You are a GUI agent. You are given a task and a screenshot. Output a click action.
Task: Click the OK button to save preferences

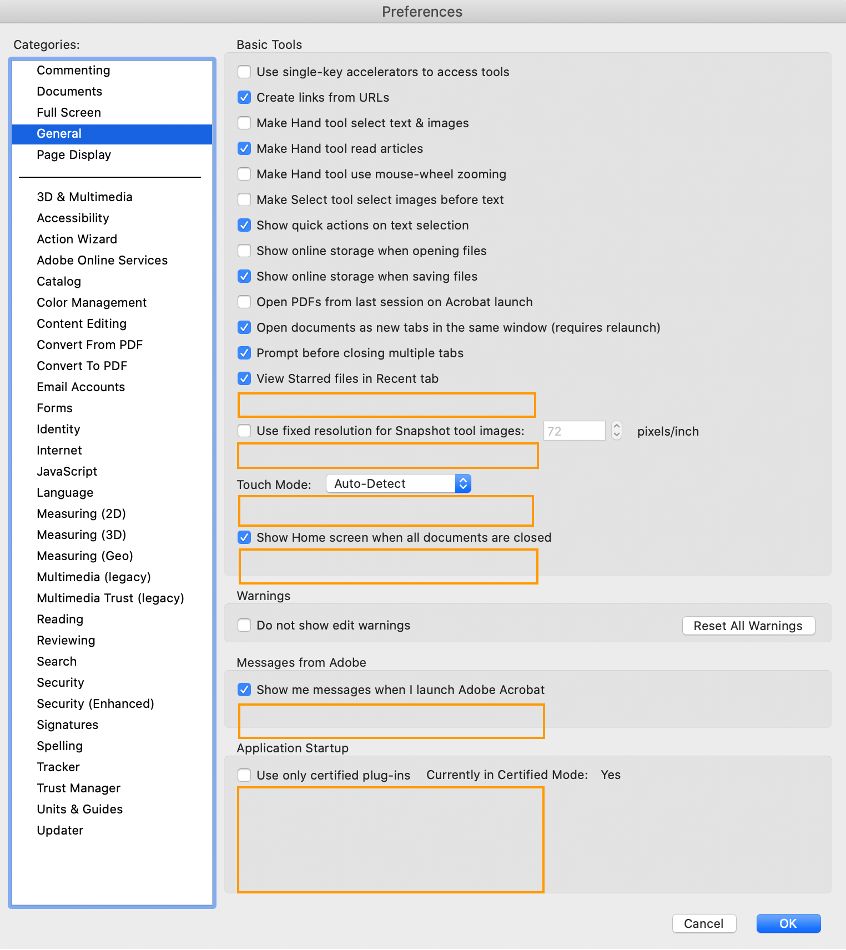click(x=788, y=923)
